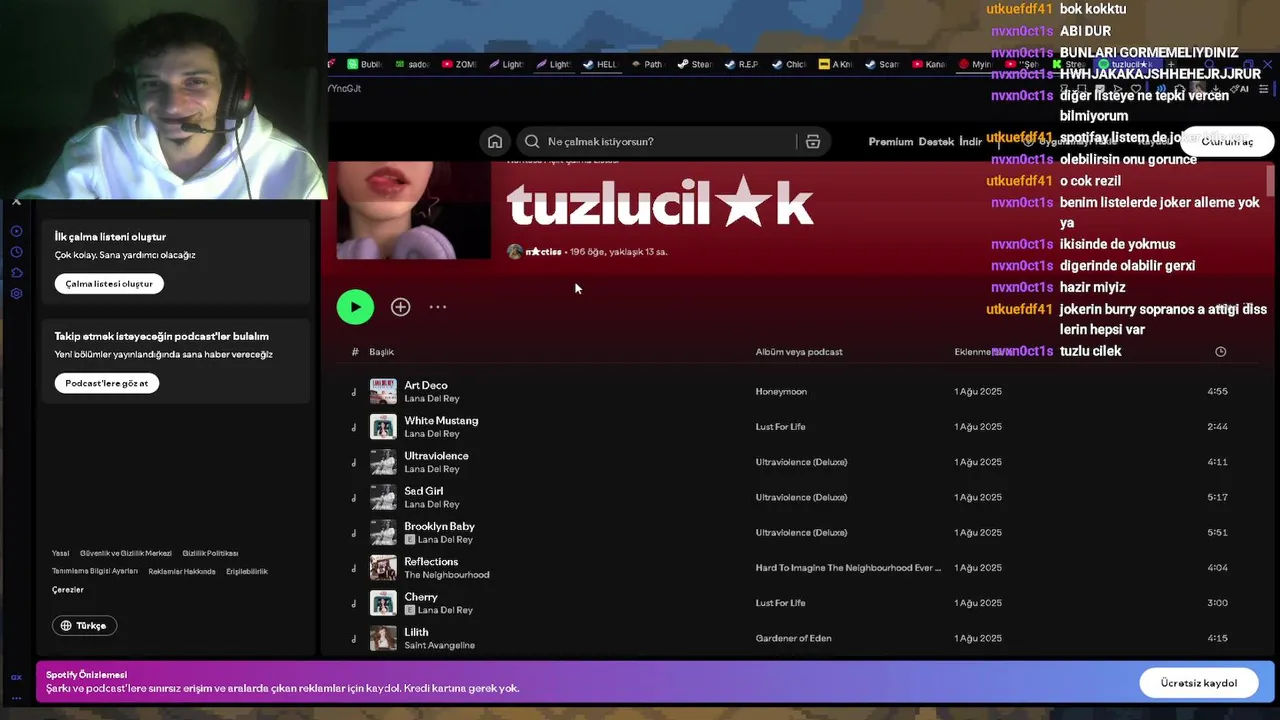
Task: Click the White Mustang album cover thumbnail
Action: [x=383, y=427]
